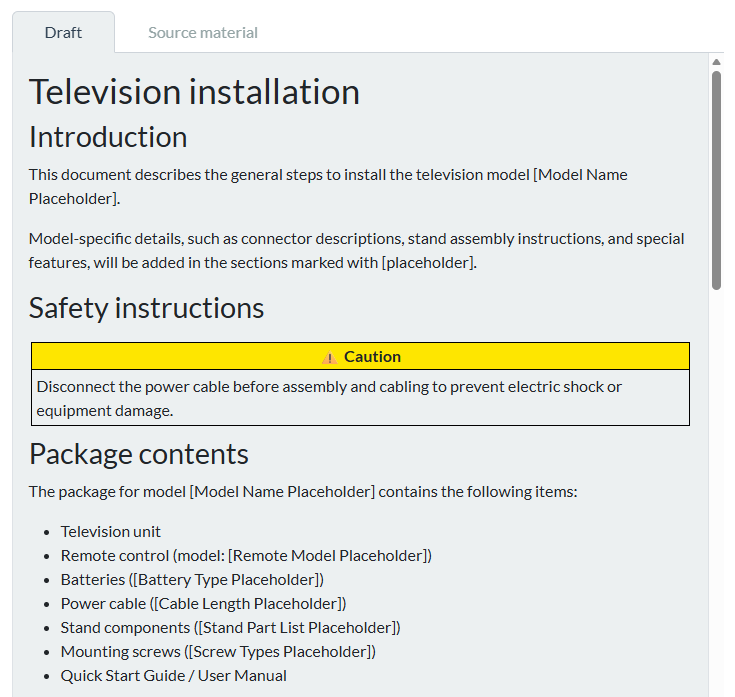Click the Safety instructions heading
Image resolution: width=735 pixels, height=697 pixels.
click(146, 308)
